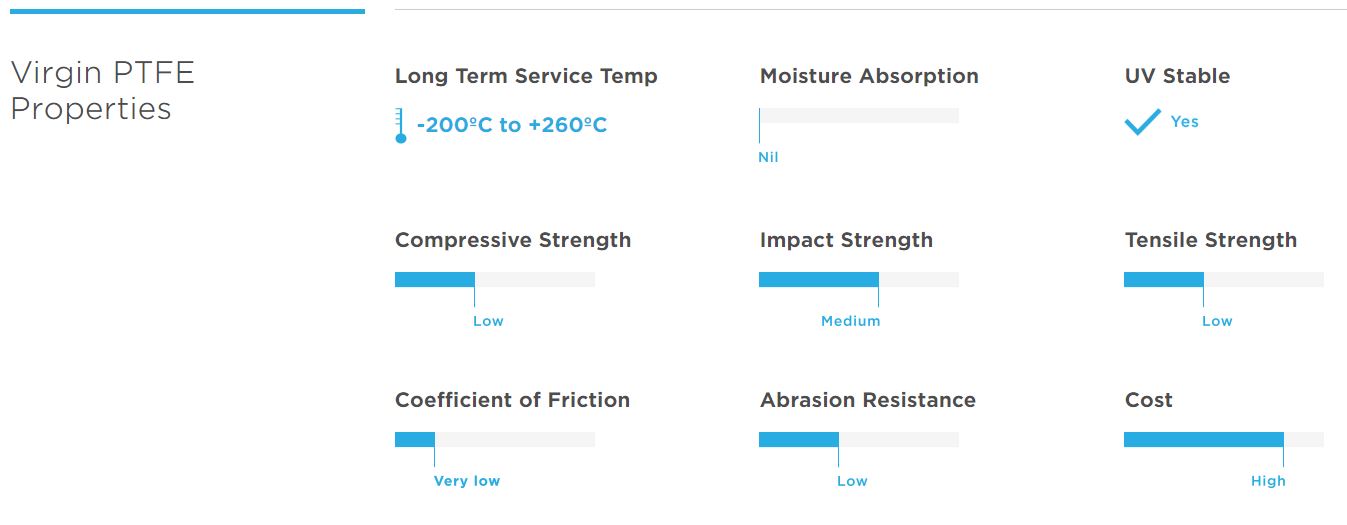Click the 'High' label under Cost
The height and width of the screenshot is (525, 1347).
[1268, 481]
